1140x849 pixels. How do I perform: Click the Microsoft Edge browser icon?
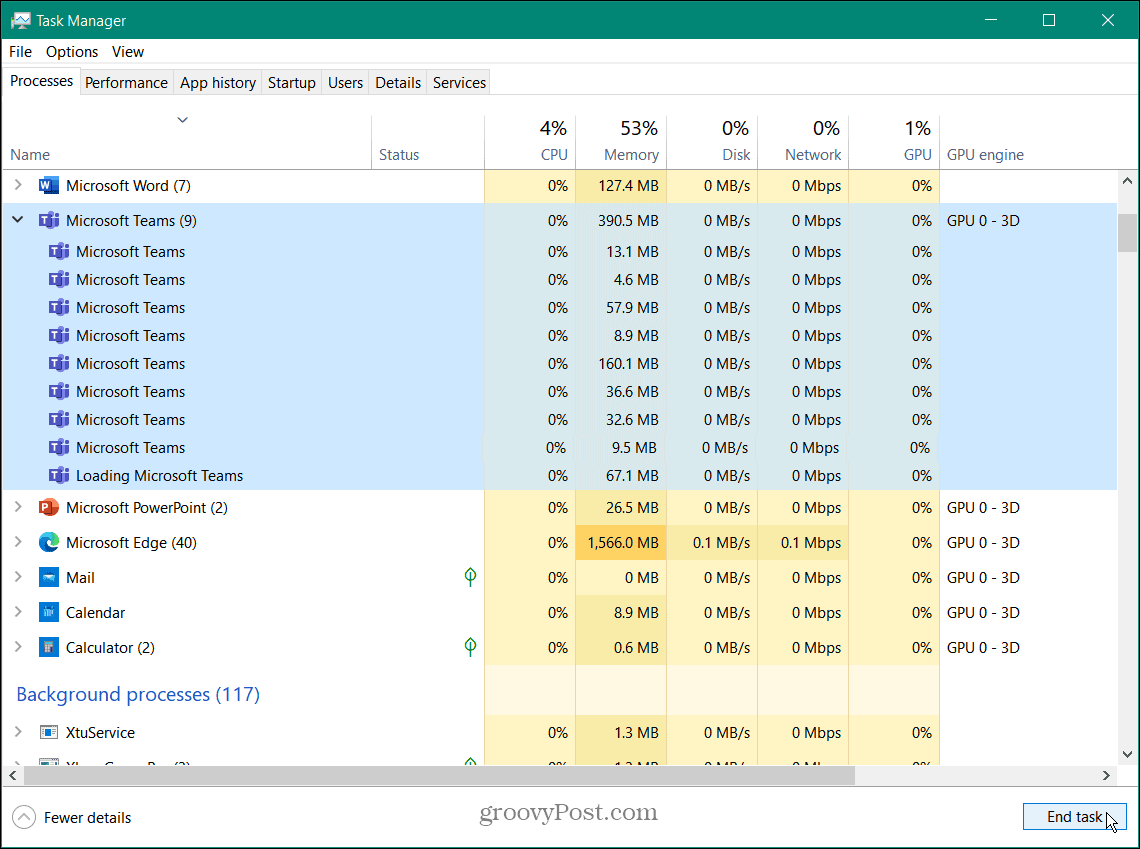[48, 542]
